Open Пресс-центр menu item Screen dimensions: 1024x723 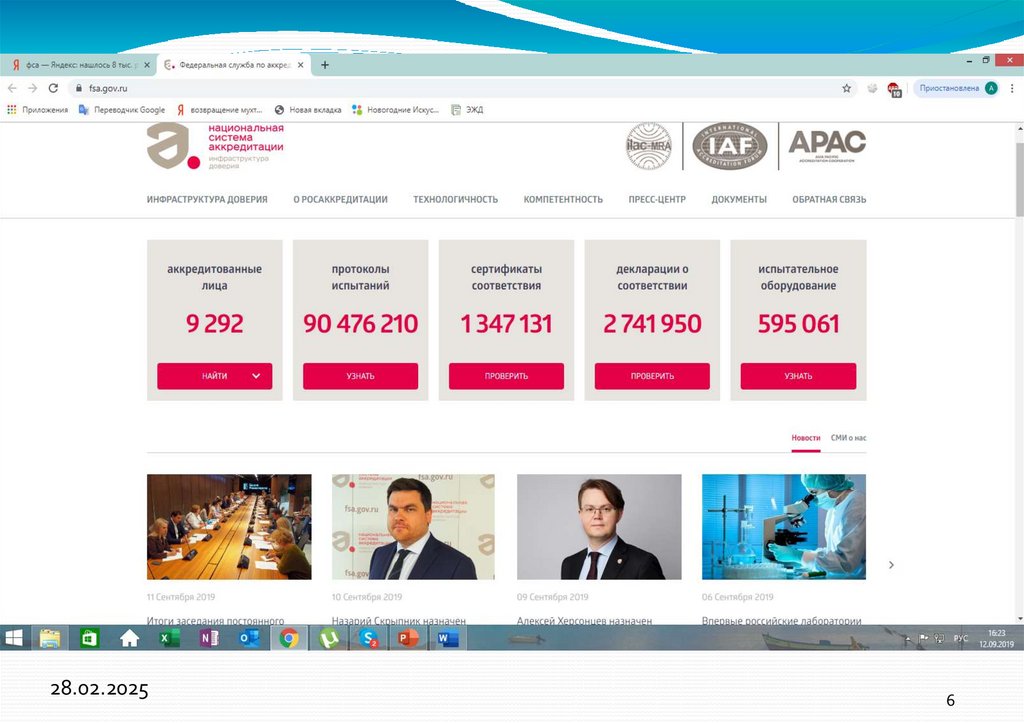coord(657,200)
